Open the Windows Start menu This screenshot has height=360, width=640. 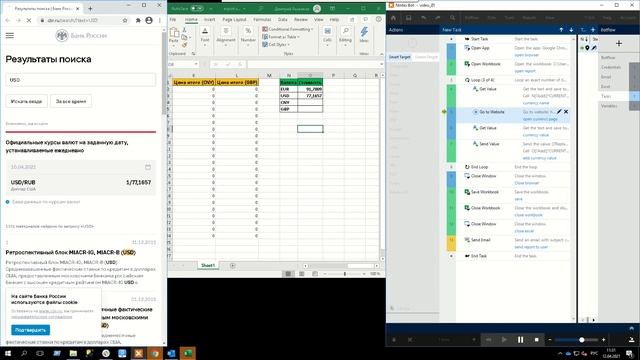tap(8, 353)
